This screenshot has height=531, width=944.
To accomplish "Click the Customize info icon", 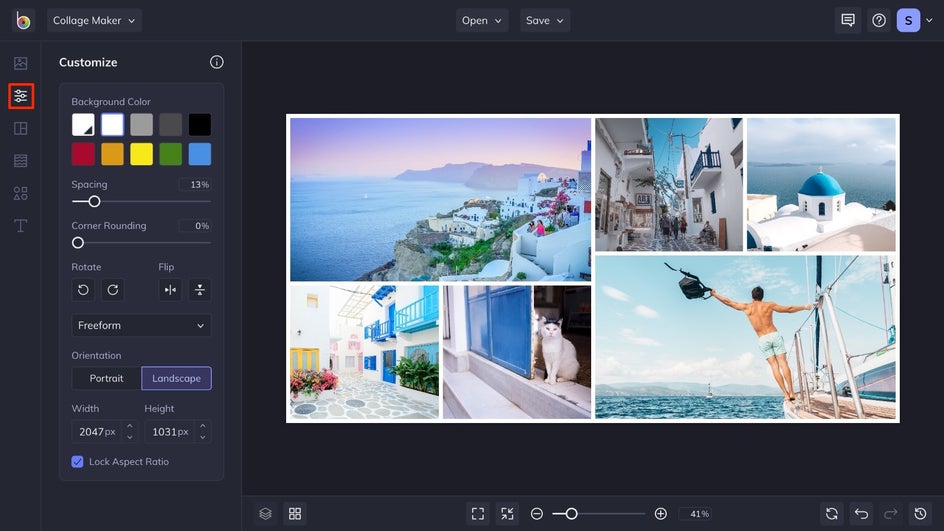I will point(217,62).
